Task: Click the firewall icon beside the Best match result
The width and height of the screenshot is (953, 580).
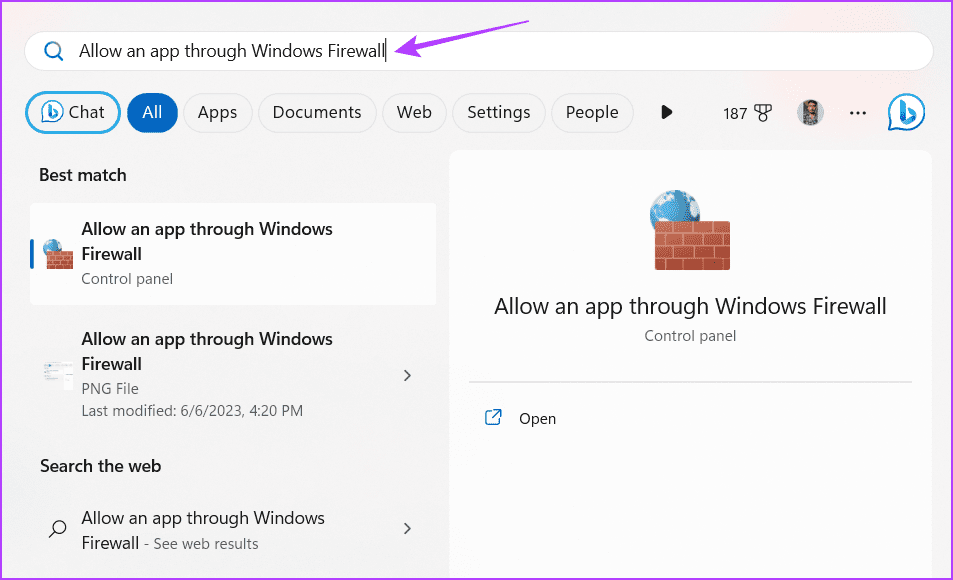Action: pos(58,254)
